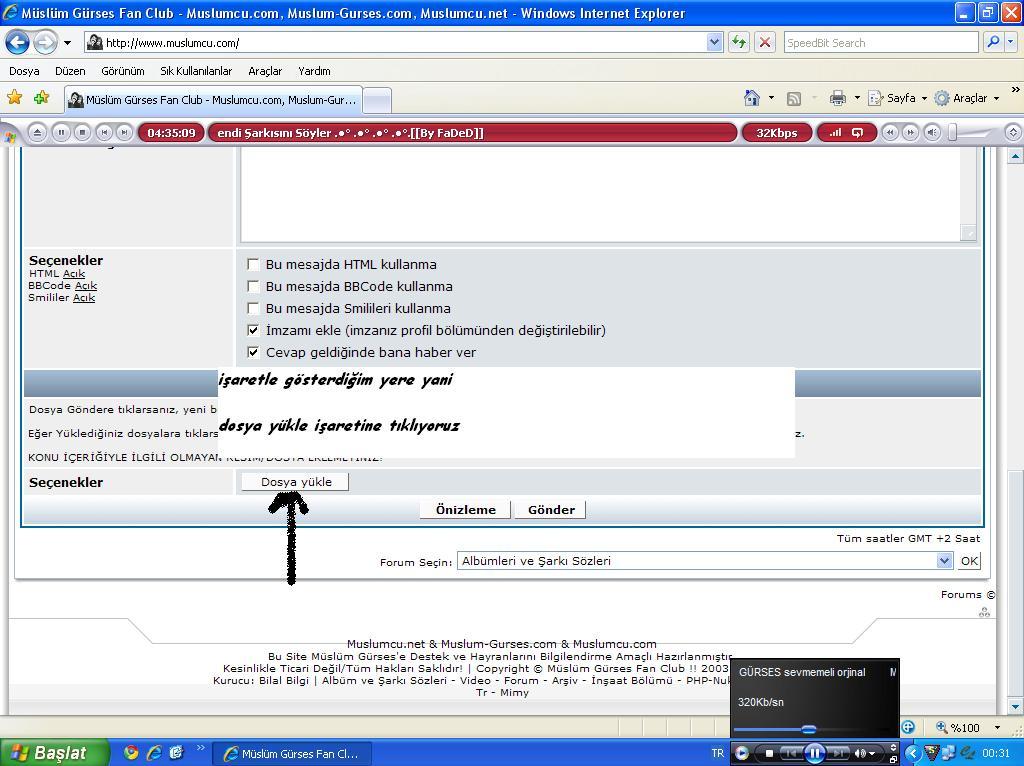This screenshot has height=766, width=1024.
Task: Go to the Home page icon
Action: pos(752,98)
